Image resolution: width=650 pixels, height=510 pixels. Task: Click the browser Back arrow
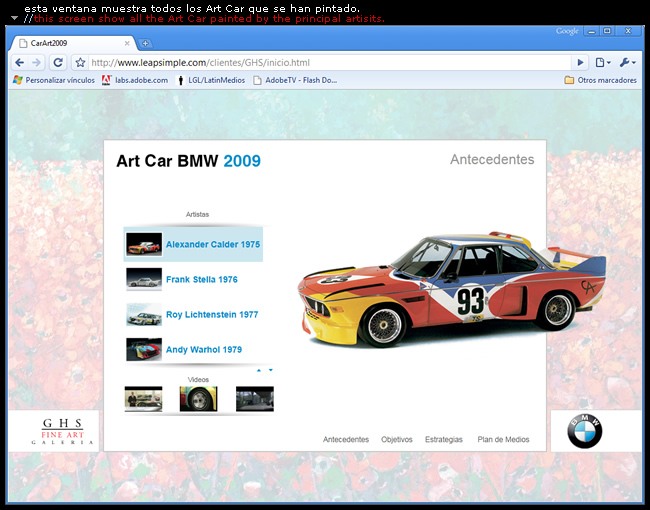tap(21, 62)
